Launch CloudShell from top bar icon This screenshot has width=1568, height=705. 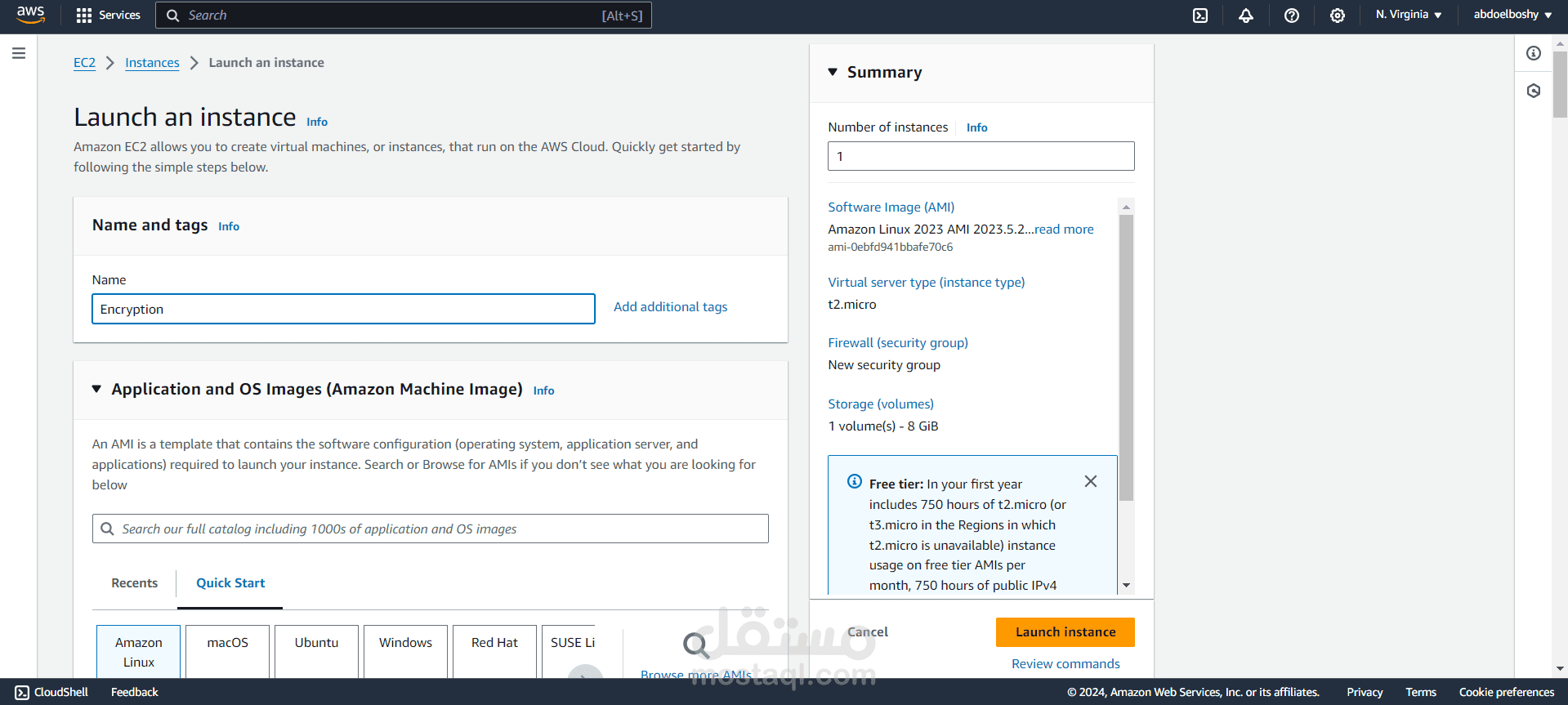[x=1200, y=16]
